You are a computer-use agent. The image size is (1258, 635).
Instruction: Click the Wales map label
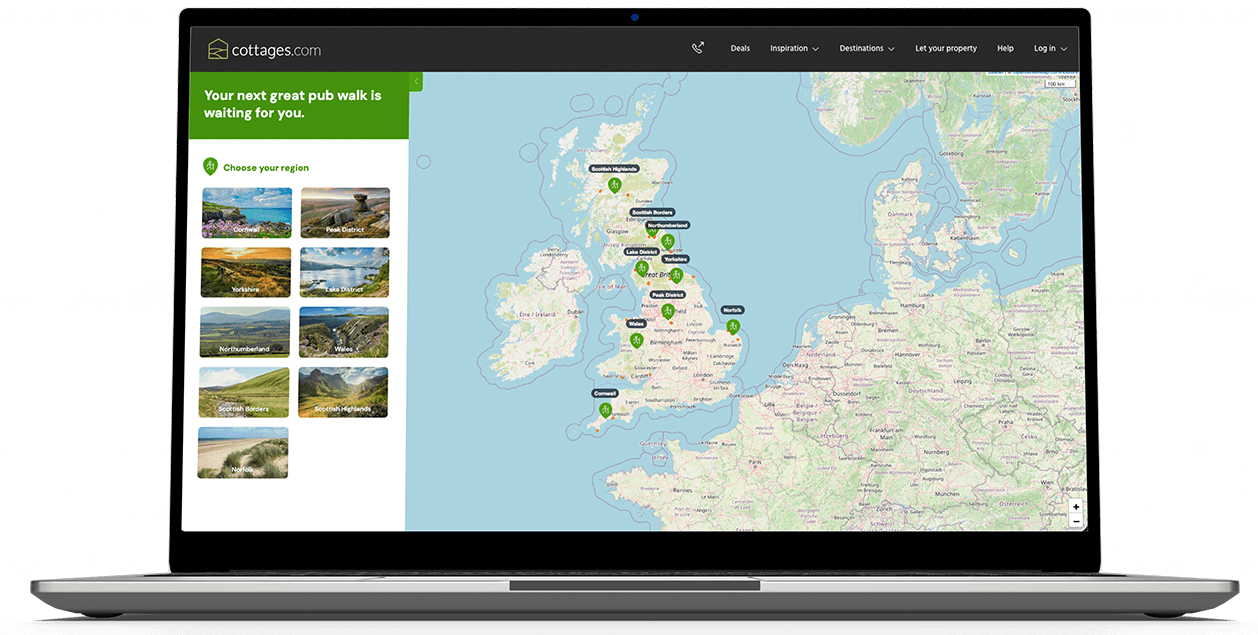pyautogui.click(x=636, y=324)
